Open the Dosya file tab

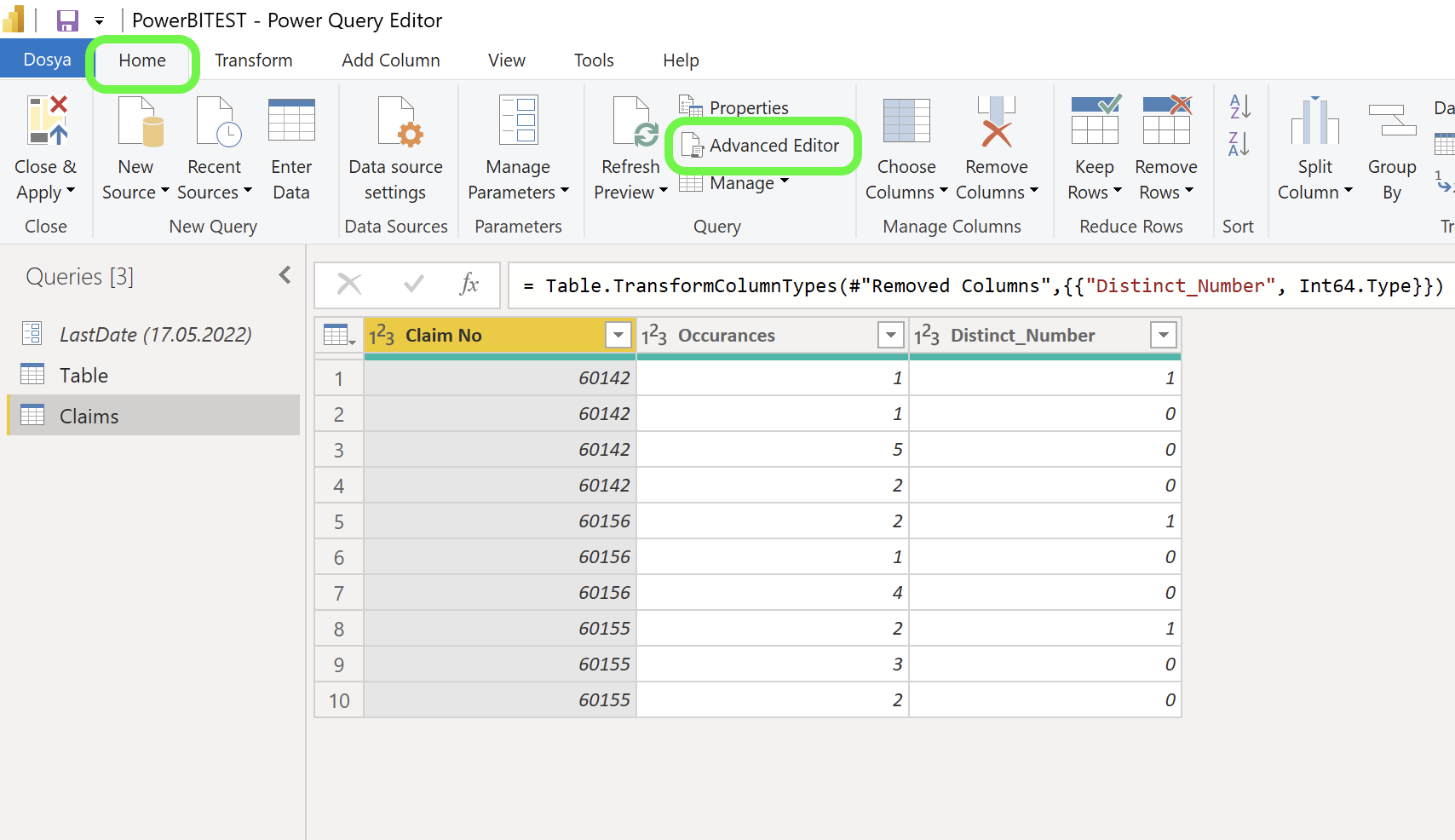click(48, 60)
